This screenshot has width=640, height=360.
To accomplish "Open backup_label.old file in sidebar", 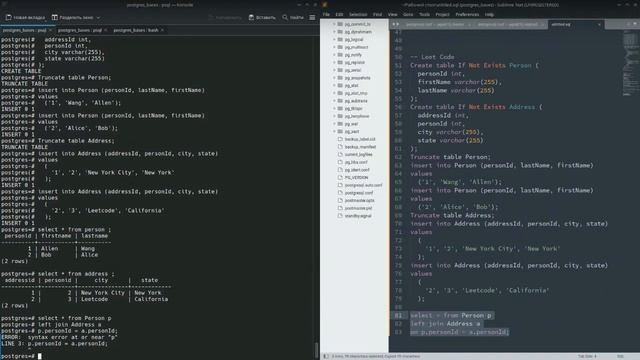I will point(360,139).
